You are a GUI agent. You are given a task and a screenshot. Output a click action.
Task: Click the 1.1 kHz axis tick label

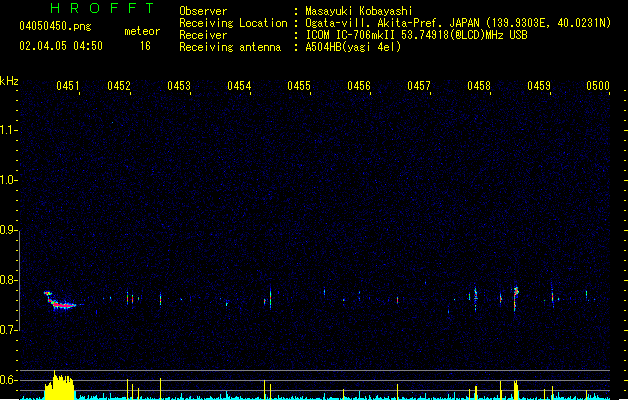pos(8,130)
